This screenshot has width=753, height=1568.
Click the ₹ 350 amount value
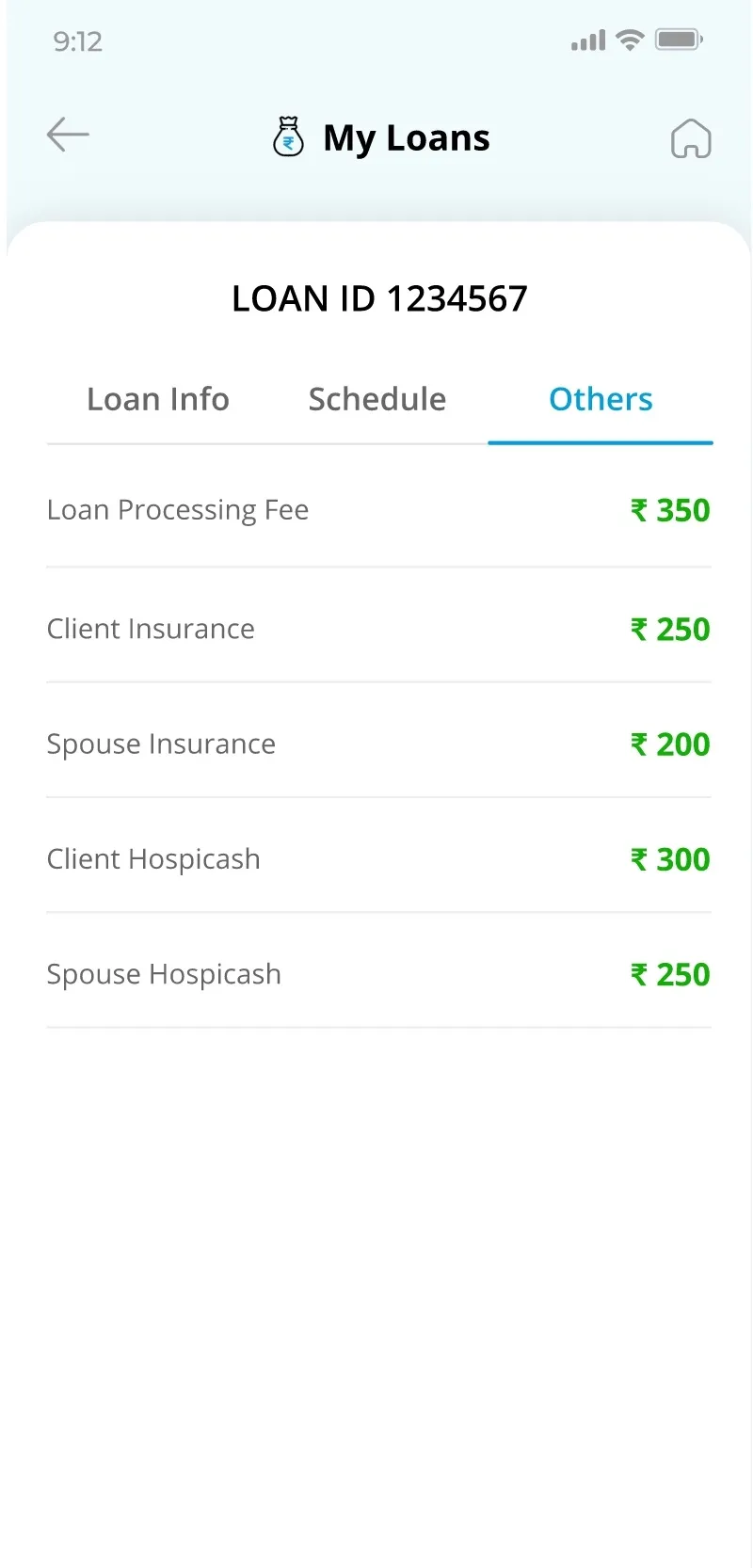pos(670,509)
